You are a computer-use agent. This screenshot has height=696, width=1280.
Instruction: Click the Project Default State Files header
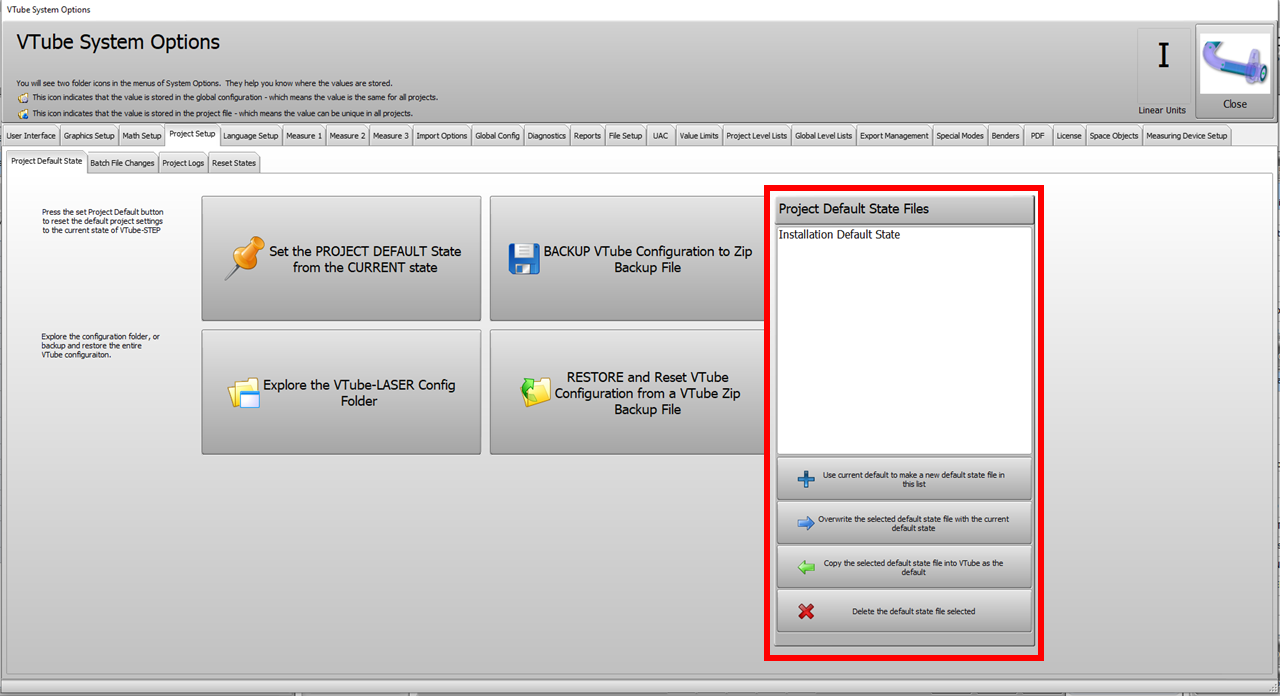point(904,209)
